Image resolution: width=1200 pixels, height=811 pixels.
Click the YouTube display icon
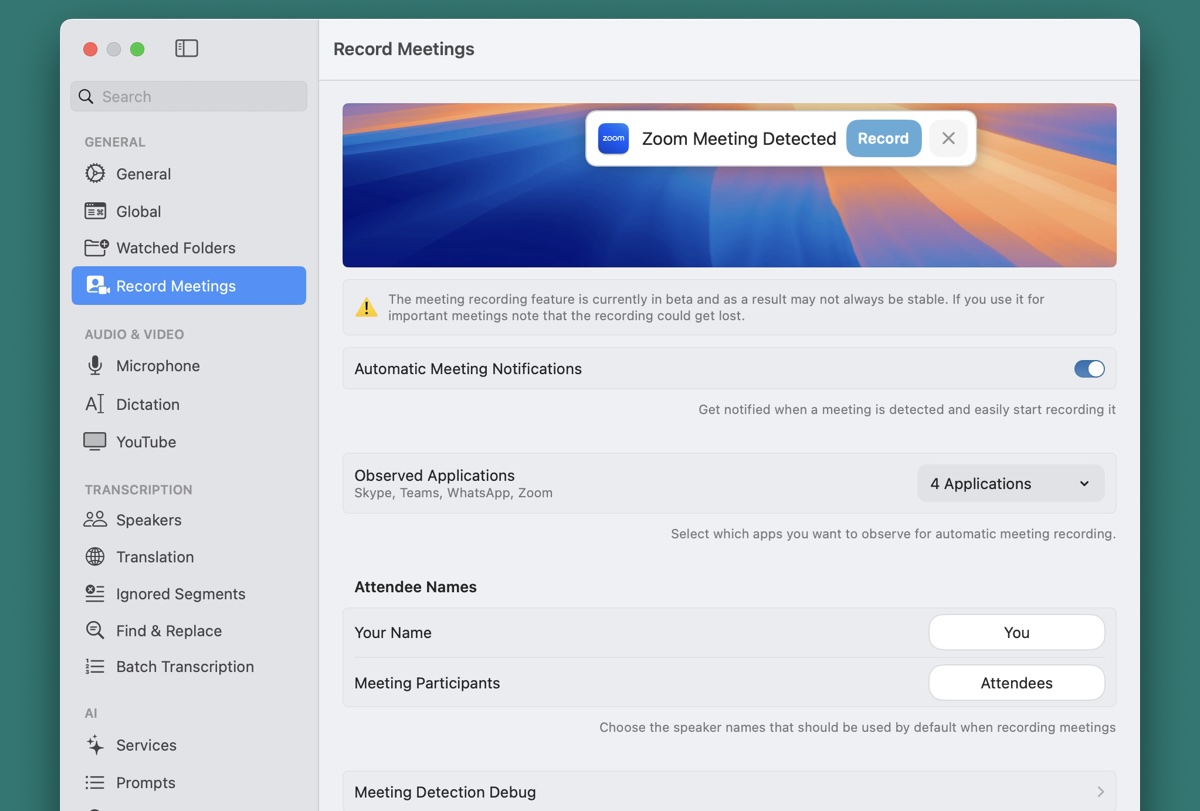[x=95, y=442]
